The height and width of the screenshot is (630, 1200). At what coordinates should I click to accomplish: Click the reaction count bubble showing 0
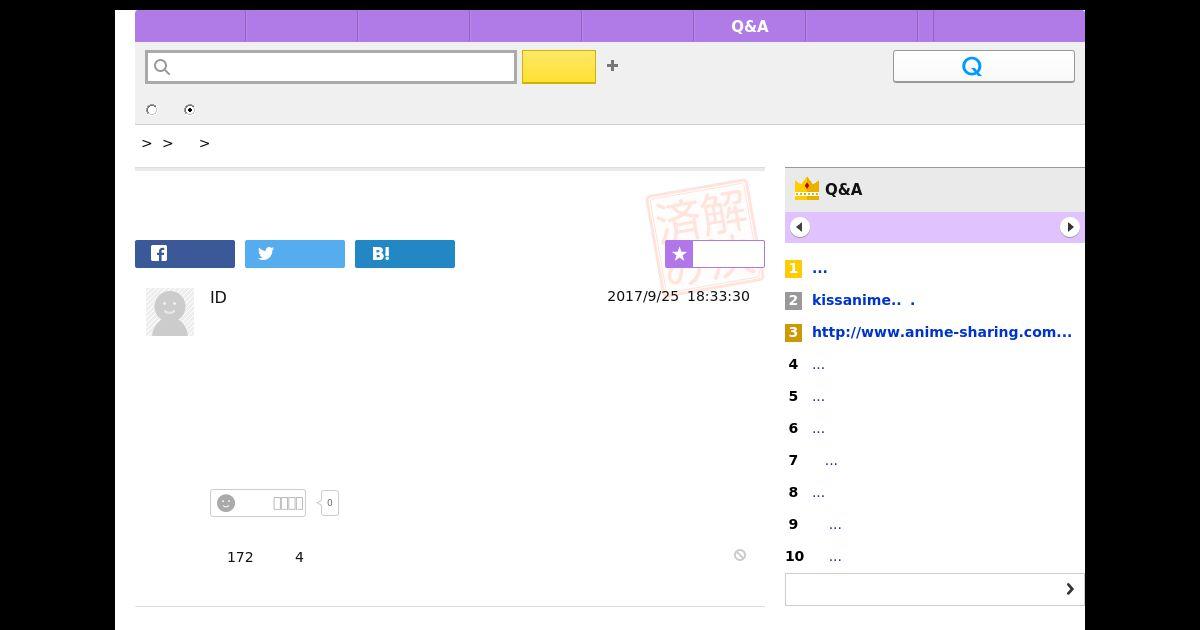point(329,503)
